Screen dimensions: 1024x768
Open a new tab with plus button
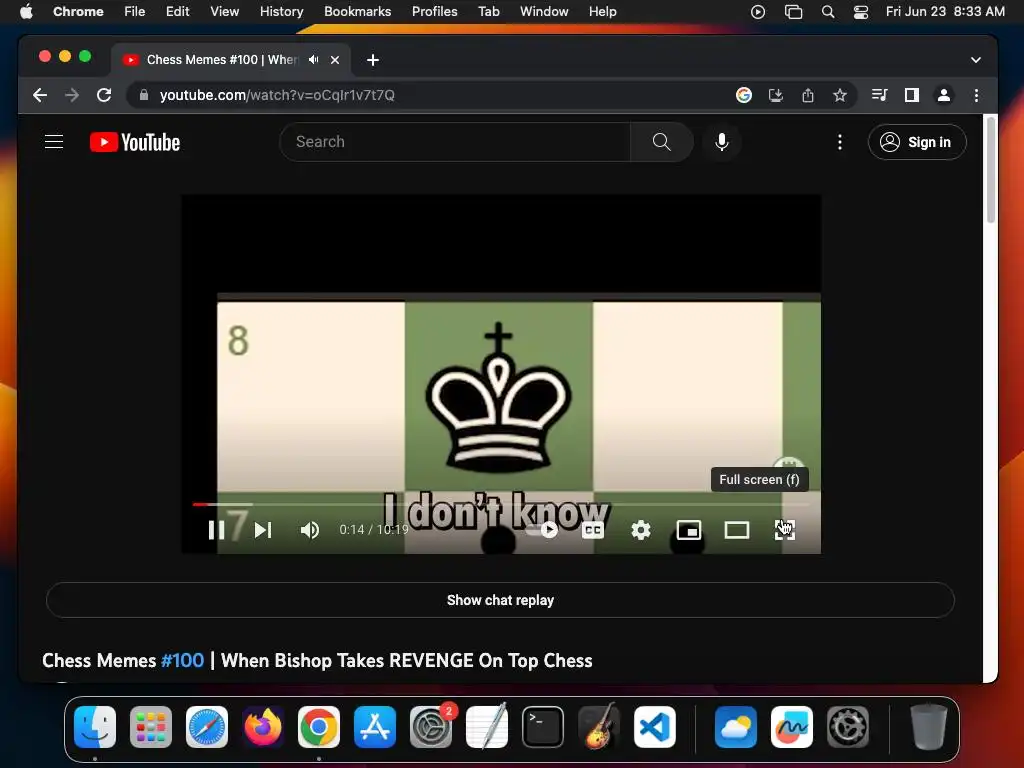(x=373, y=60)
